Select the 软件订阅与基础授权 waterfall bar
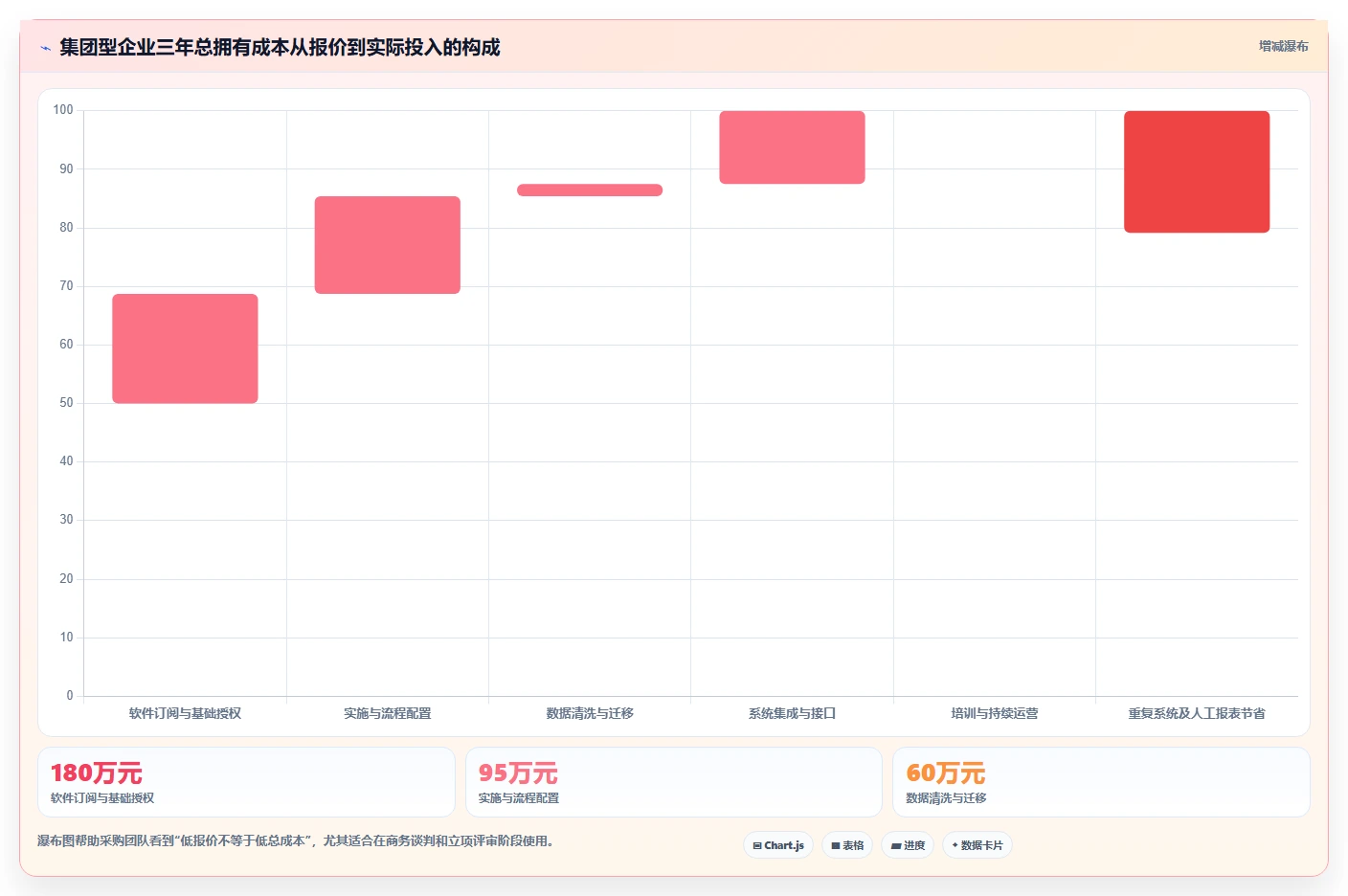Viewport: 1348px width, 896px height. [185, 348]
